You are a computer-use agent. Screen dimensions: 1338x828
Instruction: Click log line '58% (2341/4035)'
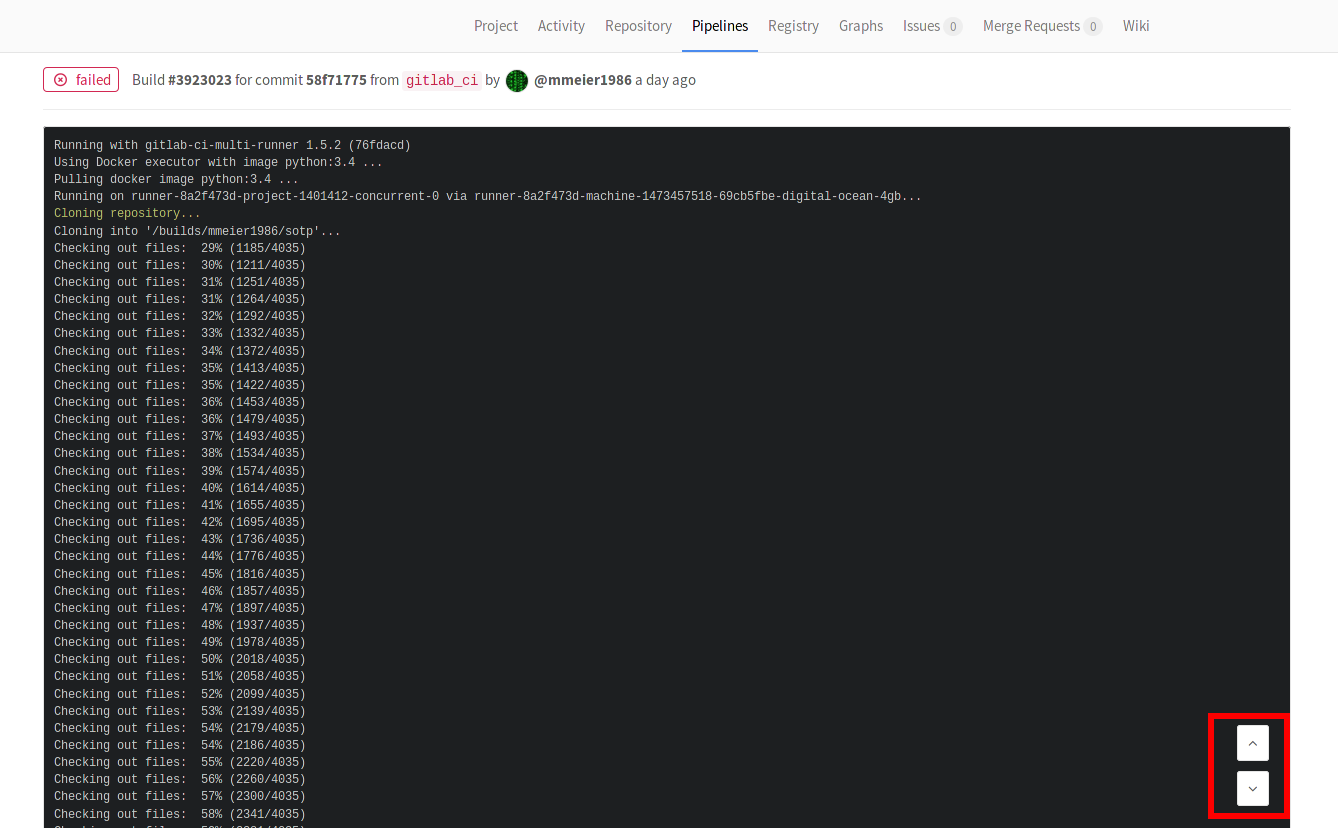coord(180,814)
